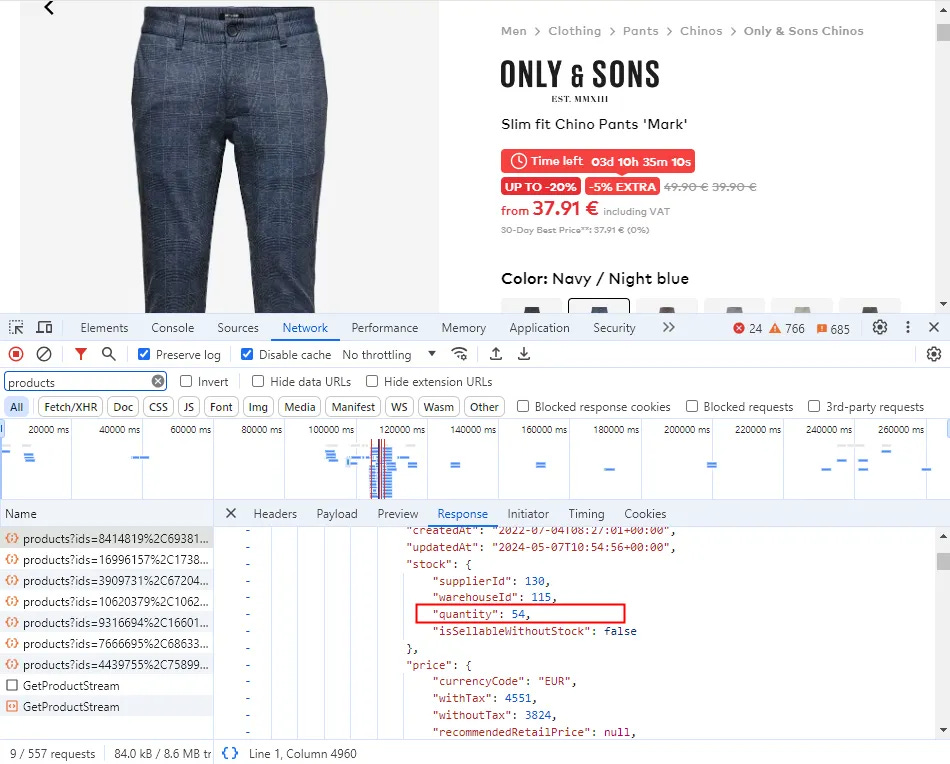Image resolution: width=950 pixels, height=764 pixels.
Task: Select first color swatch thumbnail
Action: click(531, 306)
